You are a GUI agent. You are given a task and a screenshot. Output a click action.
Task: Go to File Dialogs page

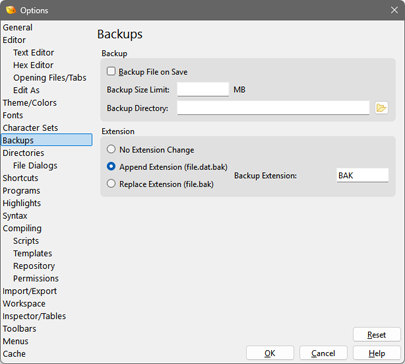[35, 166]
